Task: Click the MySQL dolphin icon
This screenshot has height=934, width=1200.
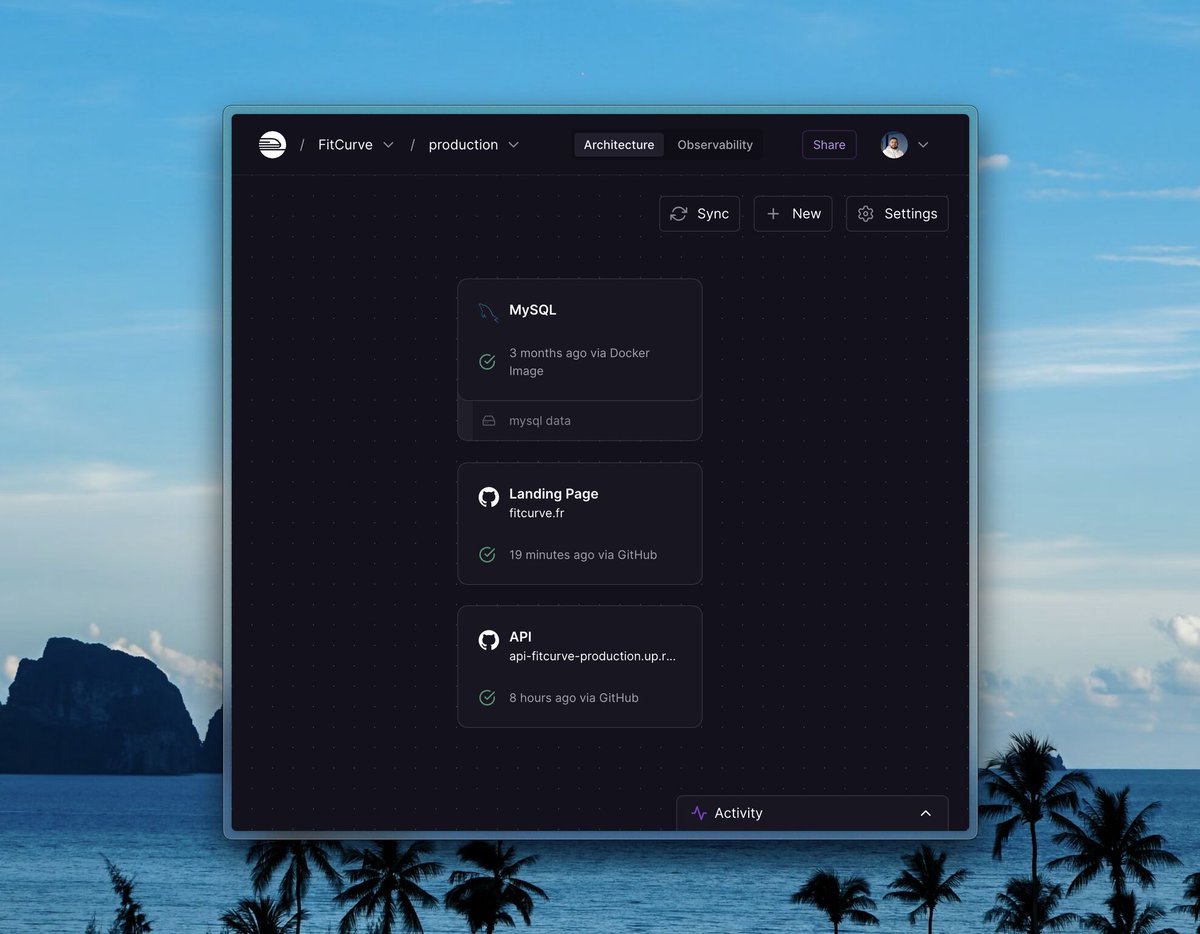Action: coord(488,312)
